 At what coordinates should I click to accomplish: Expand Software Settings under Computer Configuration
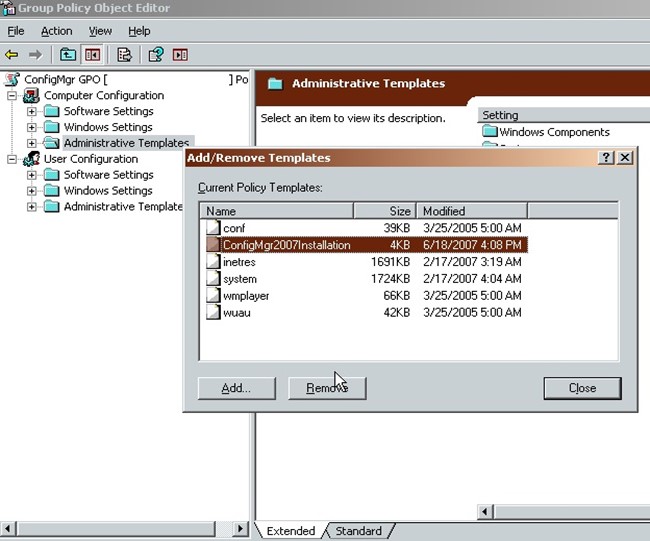32,112
